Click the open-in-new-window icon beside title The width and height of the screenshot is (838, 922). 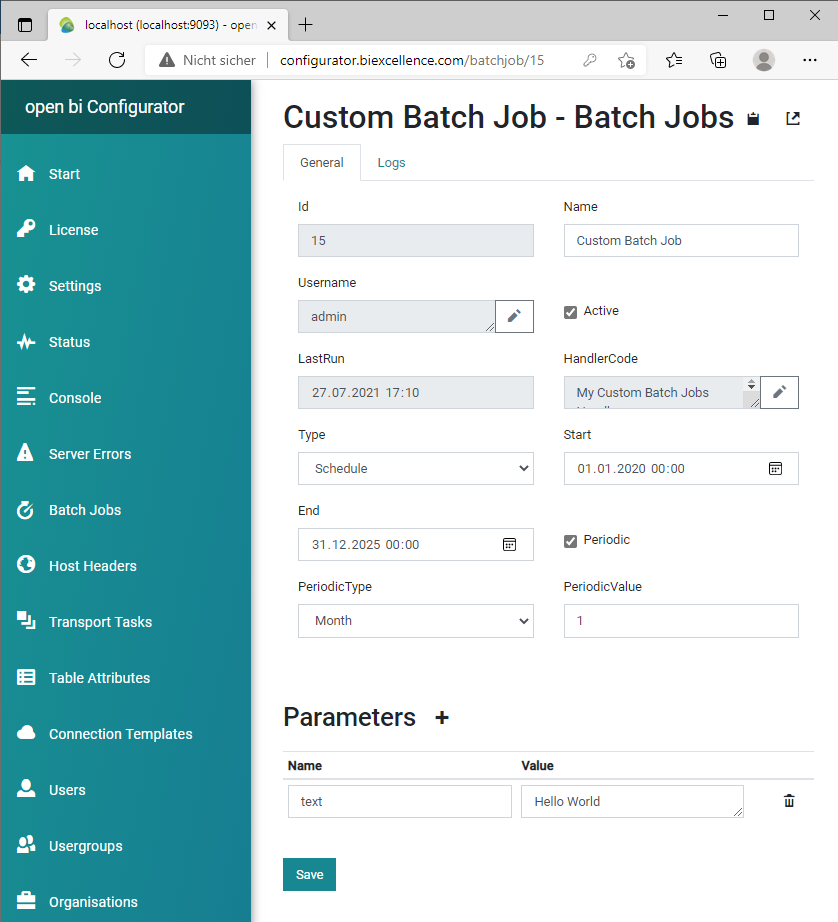point(793,119)
